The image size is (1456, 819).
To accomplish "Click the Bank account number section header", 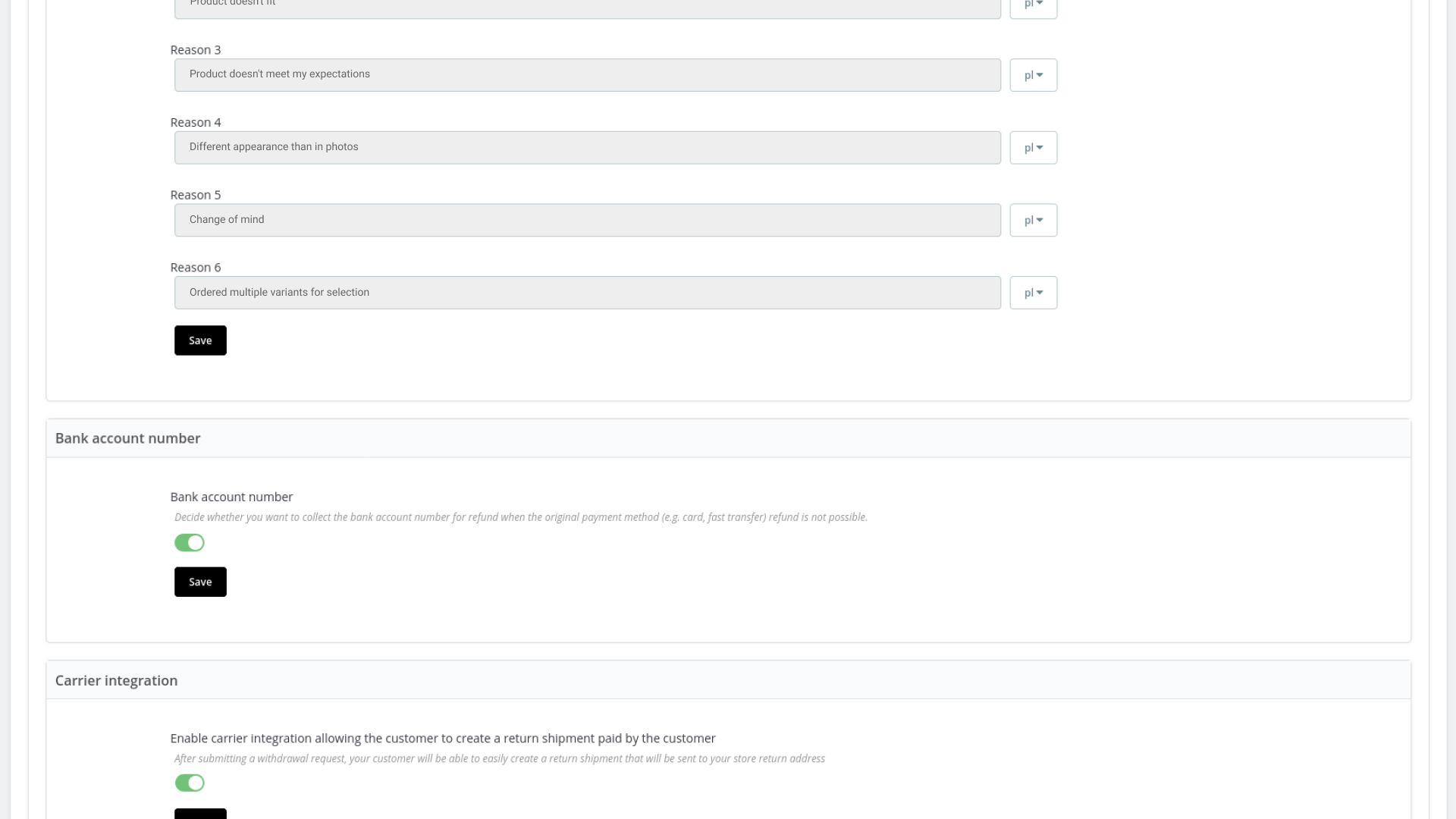I will (127, 438).
